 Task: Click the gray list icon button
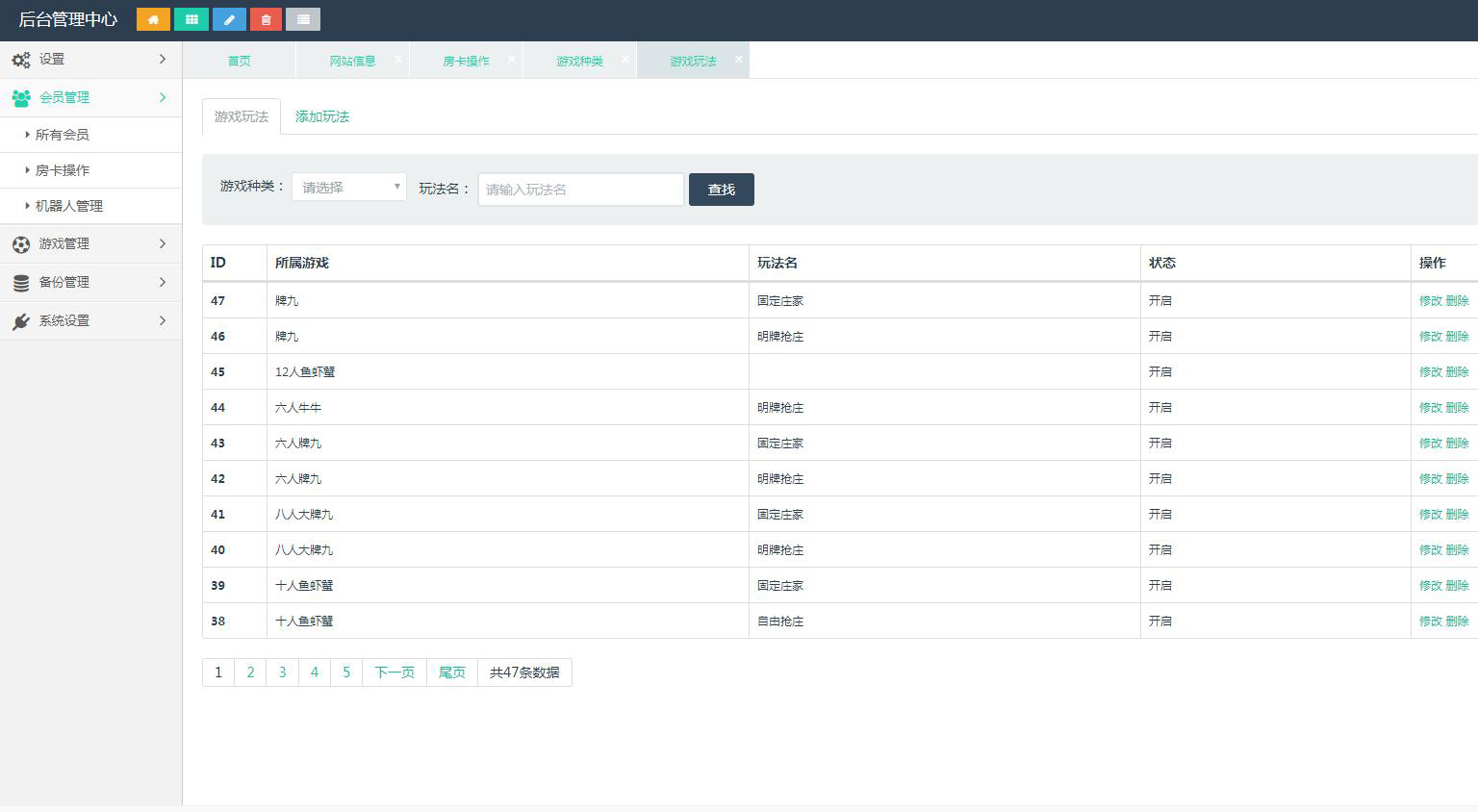(303, 19)
